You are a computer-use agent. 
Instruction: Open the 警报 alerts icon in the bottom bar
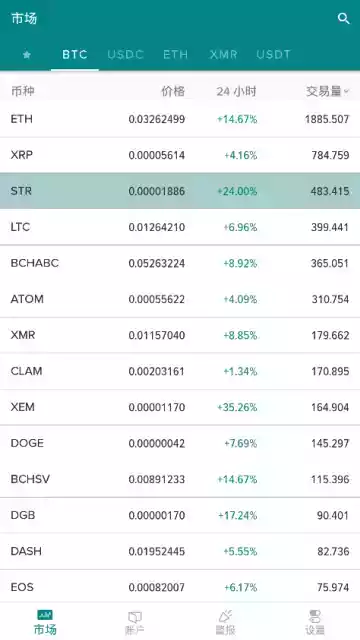pyautogui.click(x=225, y=616)
